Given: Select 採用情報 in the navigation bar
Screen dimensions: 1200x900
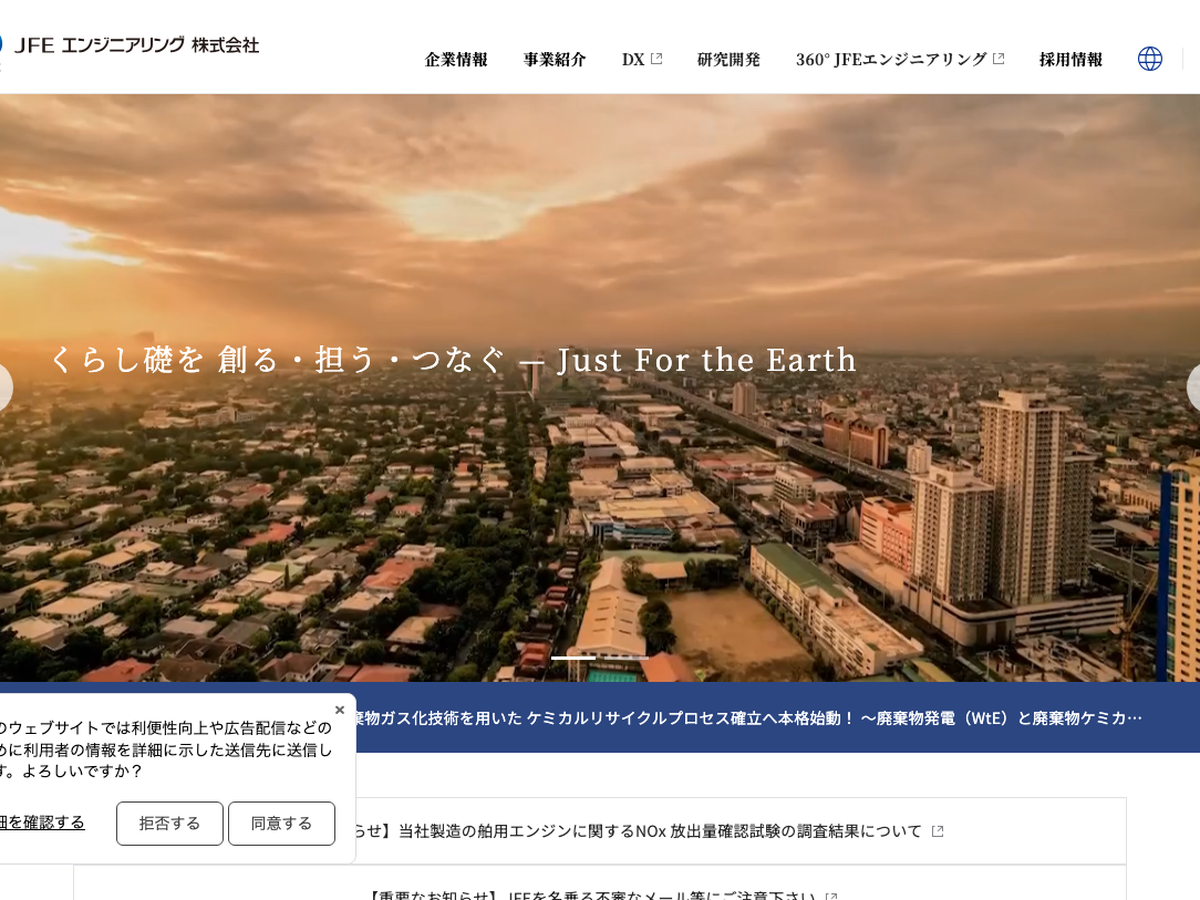Looking at the screenshot, I should pos(1070,60).
